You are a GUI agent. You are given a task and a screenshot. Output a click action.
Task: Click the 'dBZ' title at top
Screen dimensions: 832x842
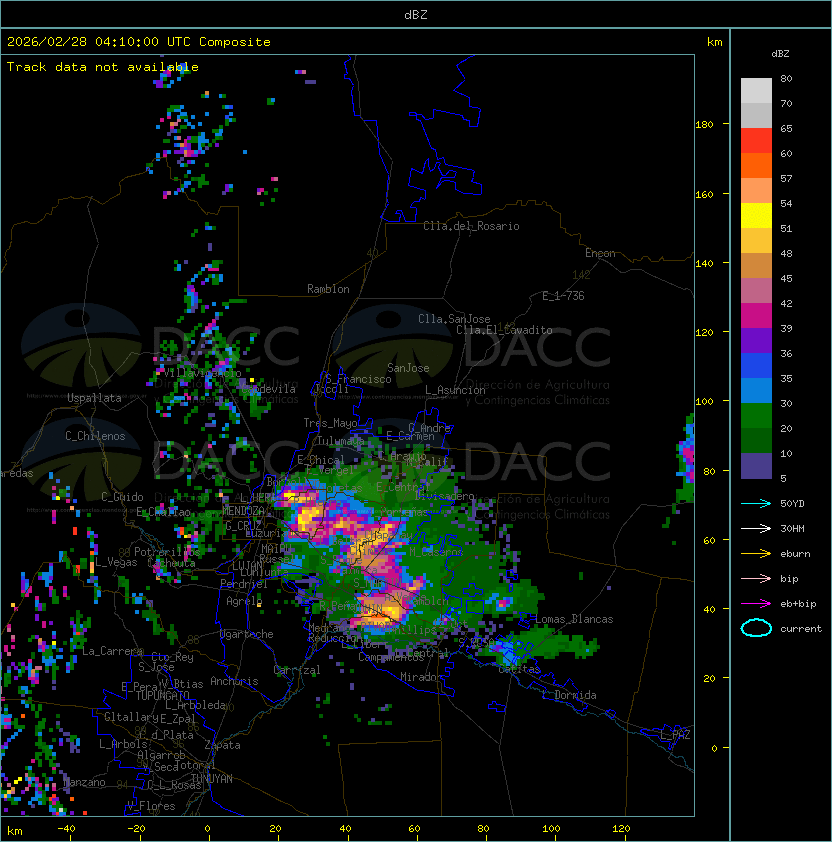tap(416, 15)
